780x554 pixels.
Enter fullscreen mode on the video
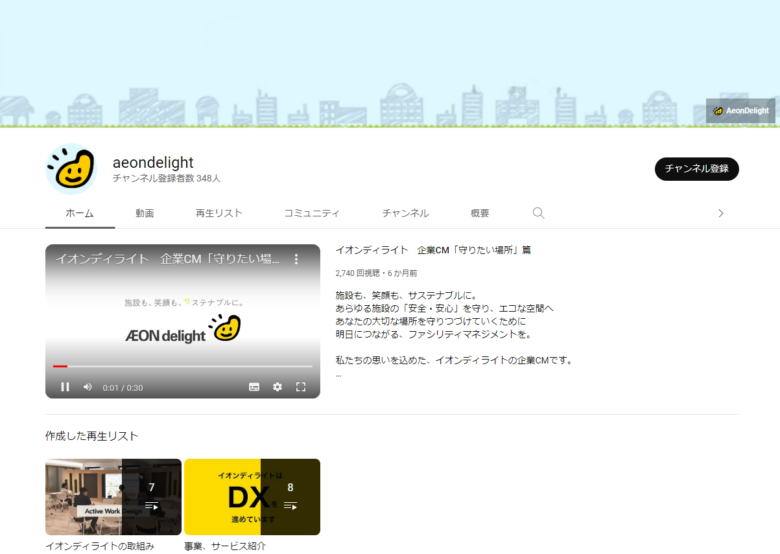click(300, 387)
